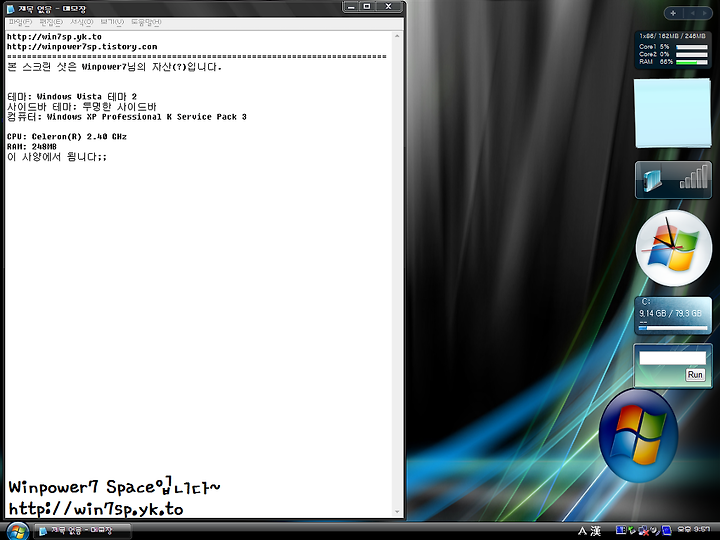Click the Run gadget text input field
The width and height of the screenshot is (720, 540).
673,358
